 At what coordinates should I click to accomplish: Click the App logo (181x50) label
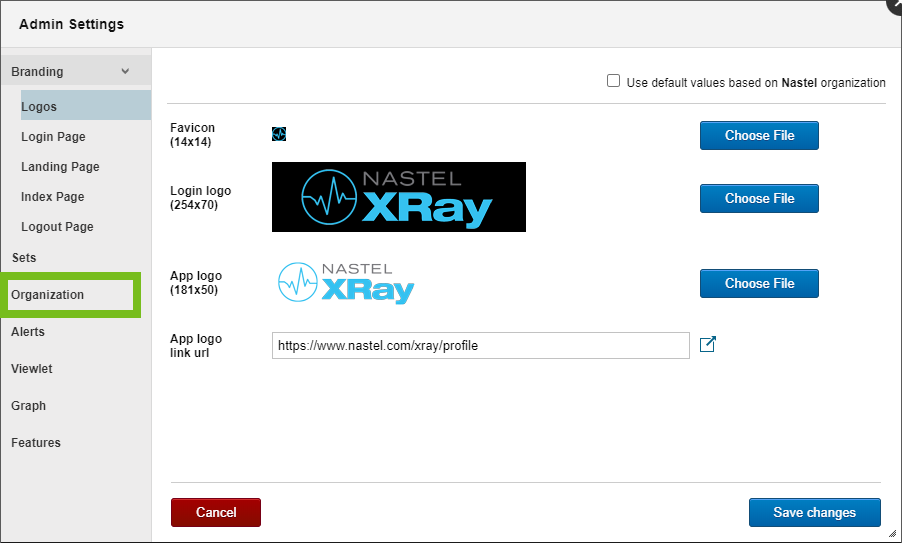[196, 282]
